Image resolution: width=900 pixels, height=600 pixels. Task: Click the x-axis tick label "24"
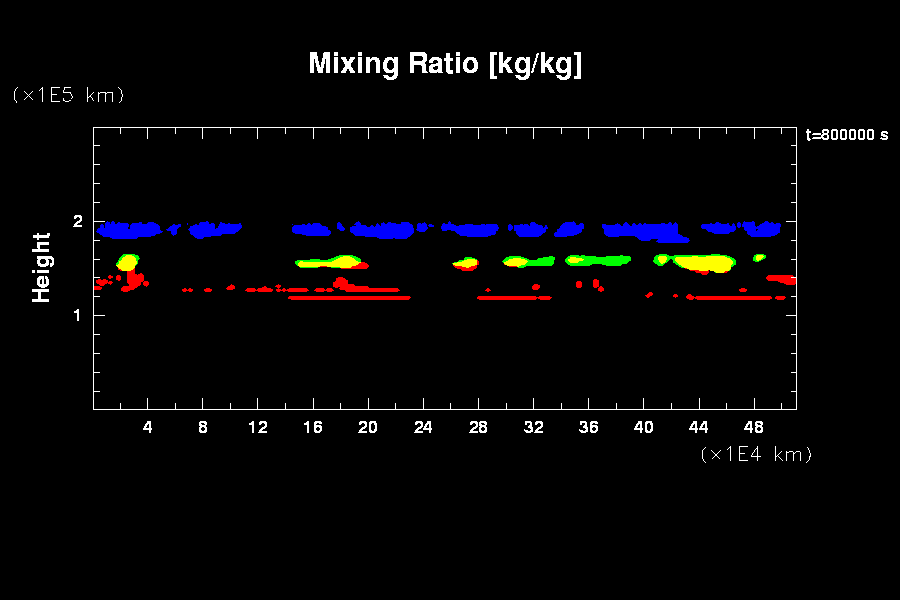click(424, 427)
